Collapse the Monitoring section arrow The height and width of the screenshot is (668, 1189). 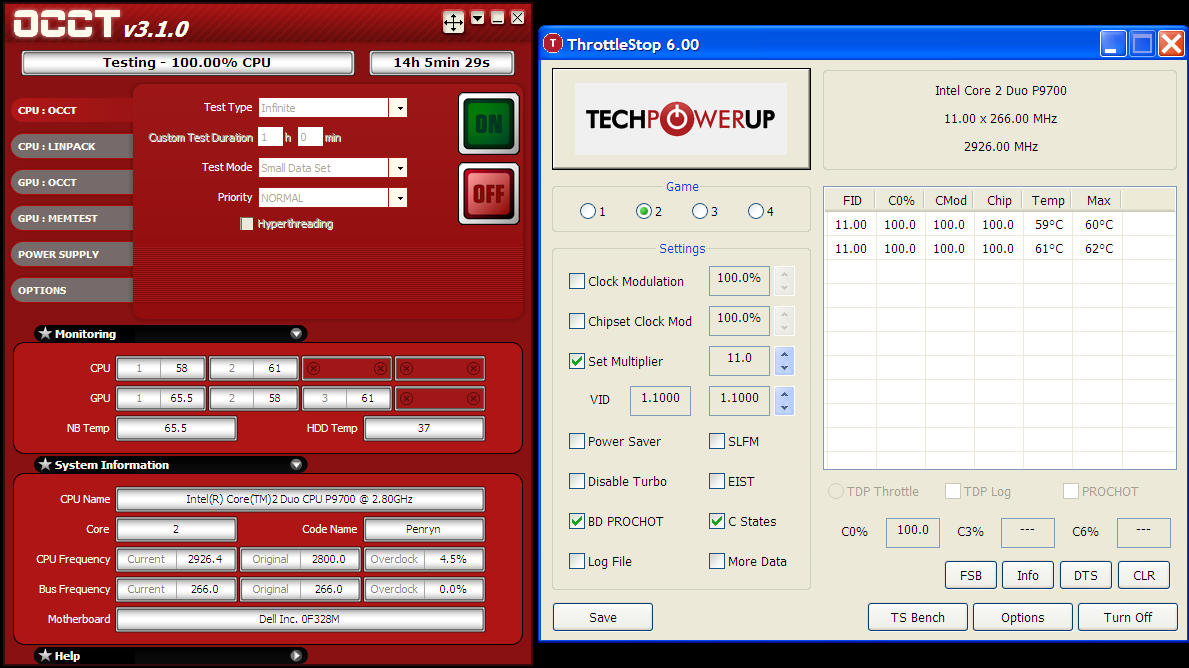point(296,334)
